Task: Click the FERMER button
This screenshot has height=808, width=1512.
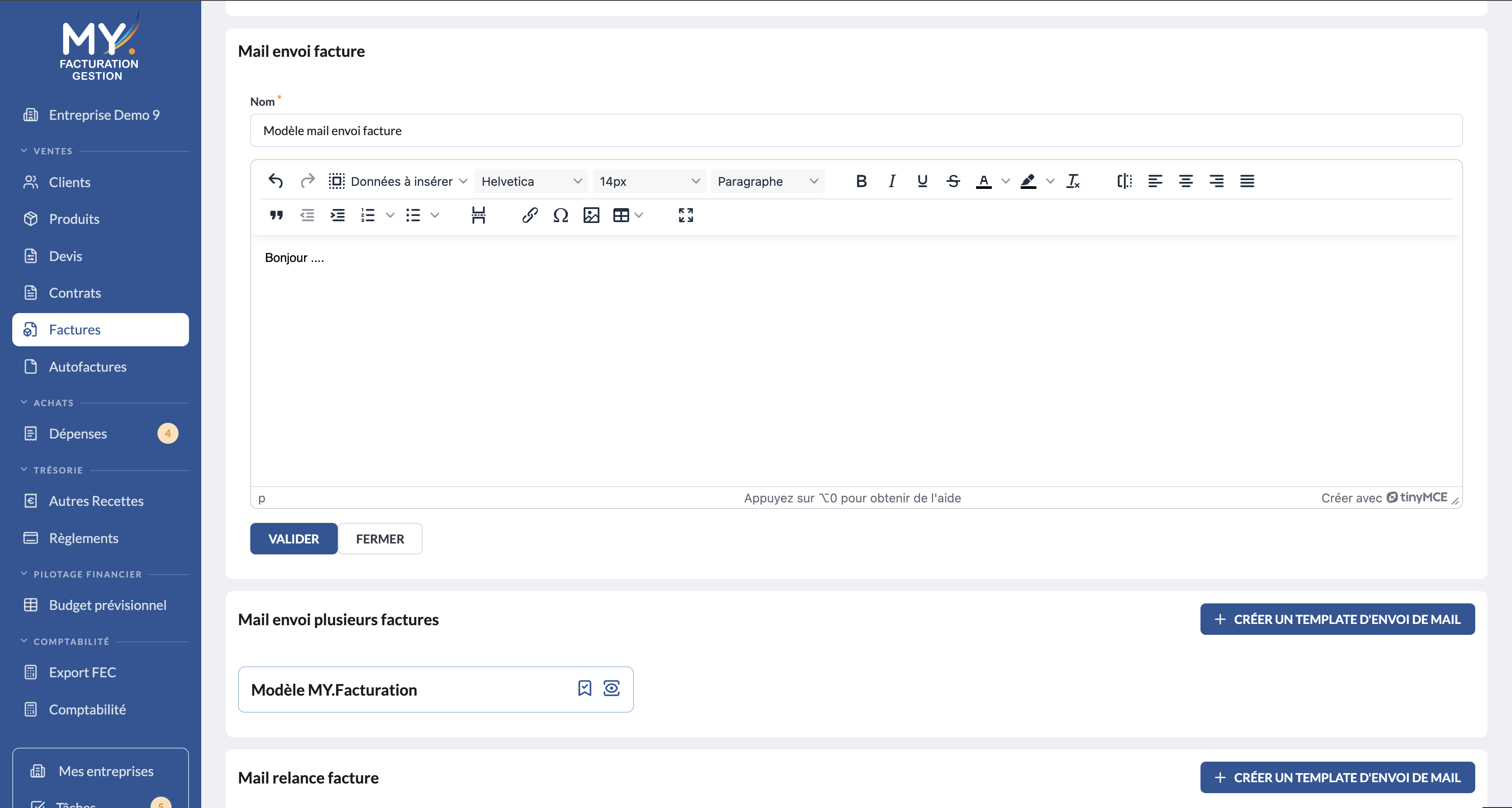Action: pos(380,539)
